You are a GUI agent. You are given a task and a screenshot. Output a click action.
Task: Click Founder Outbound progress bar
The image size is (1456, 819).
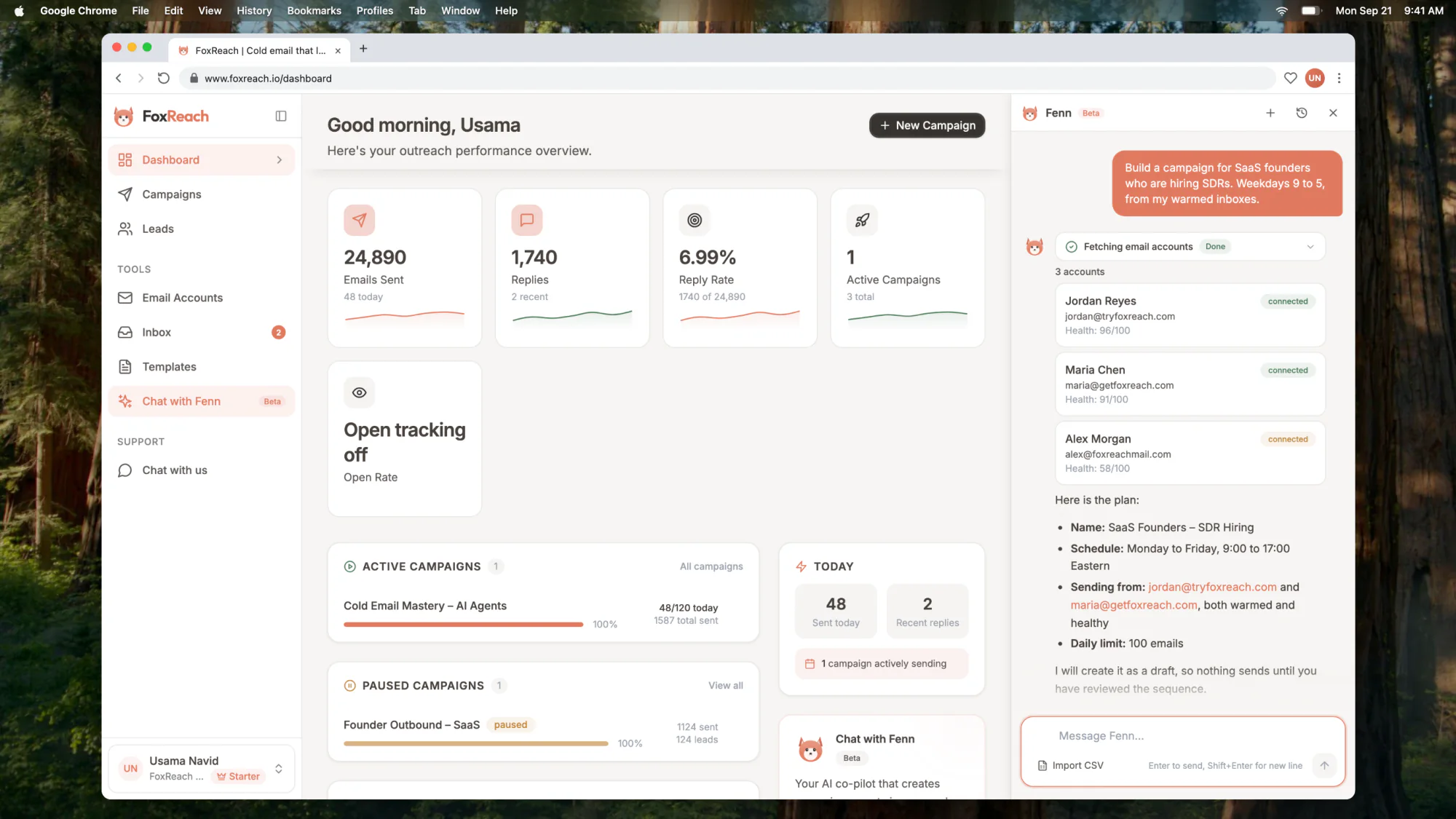475,744
